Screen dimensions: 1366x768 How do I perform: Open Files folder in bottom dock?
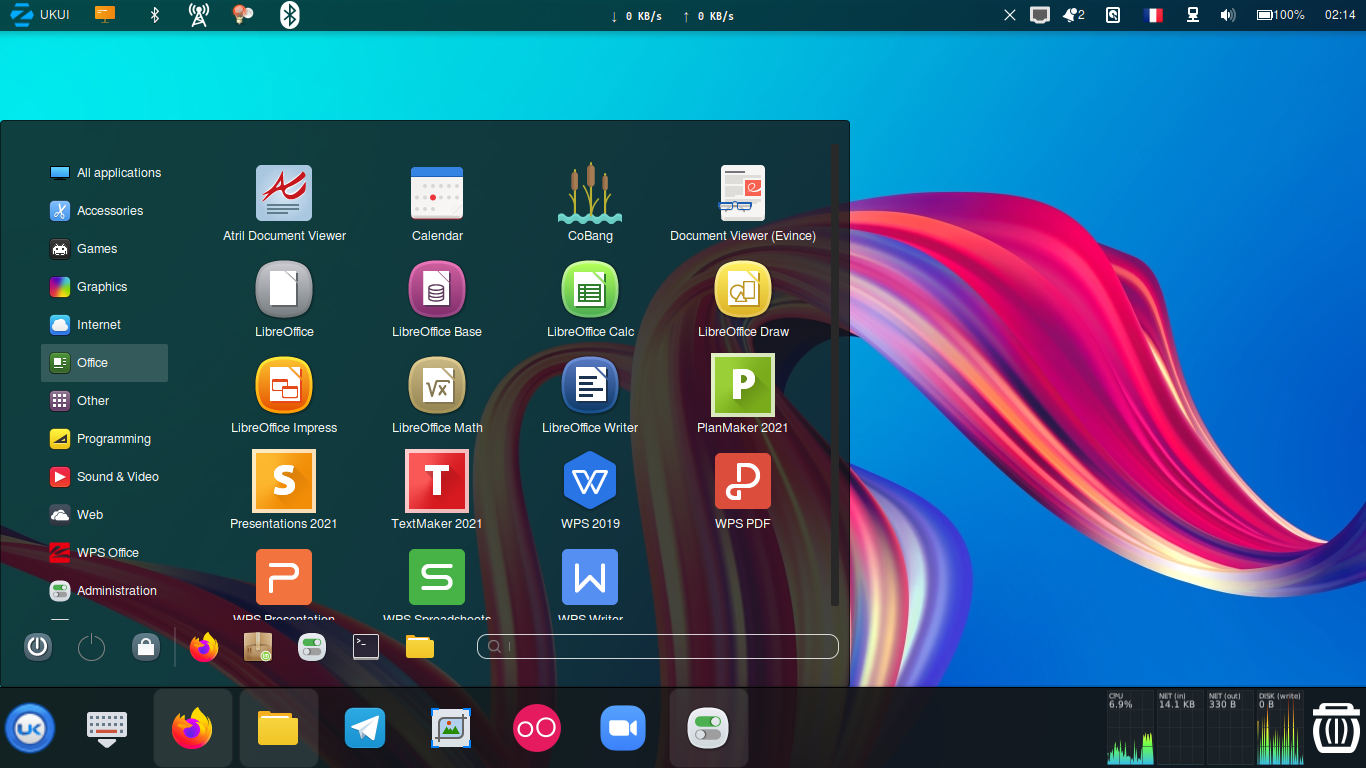tap(278, 728)
